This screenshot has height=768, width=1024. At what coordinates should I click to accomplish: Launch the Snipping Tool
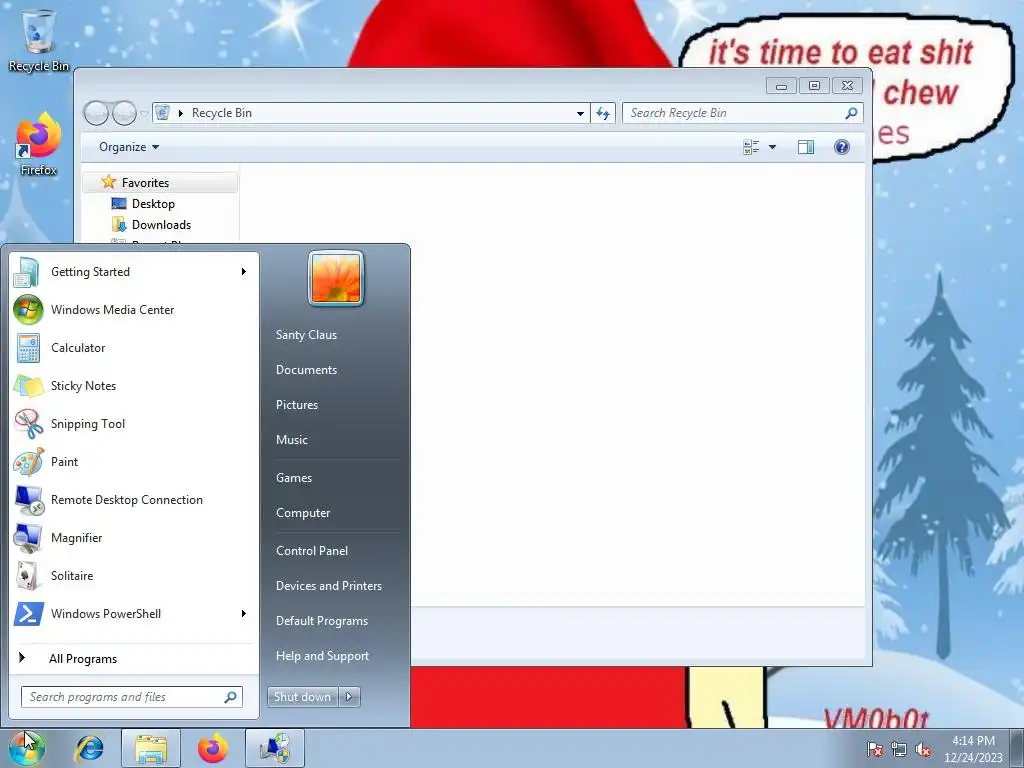pos(134,423)
